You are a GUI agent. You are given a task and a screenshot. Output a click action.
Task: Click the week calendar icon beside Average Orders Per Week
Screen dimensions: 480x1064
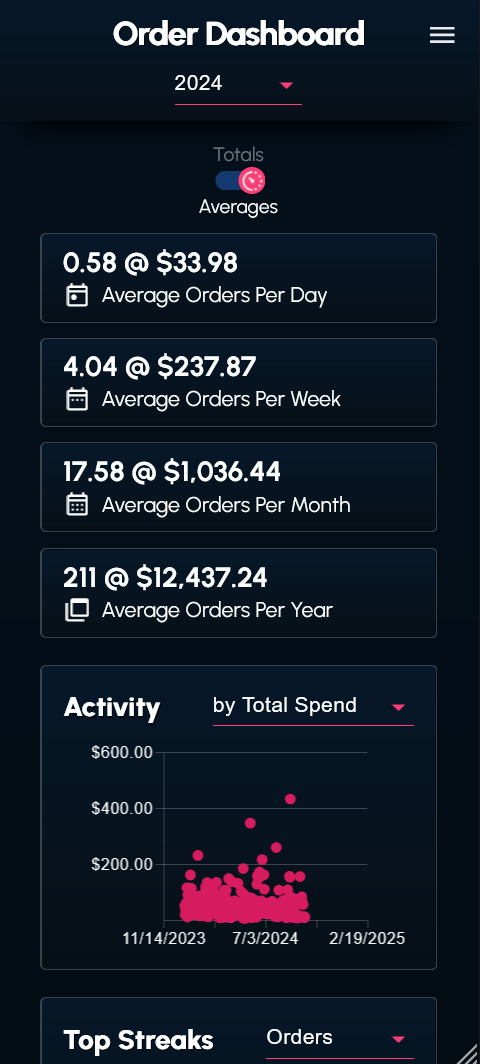(x=77, y=399)
